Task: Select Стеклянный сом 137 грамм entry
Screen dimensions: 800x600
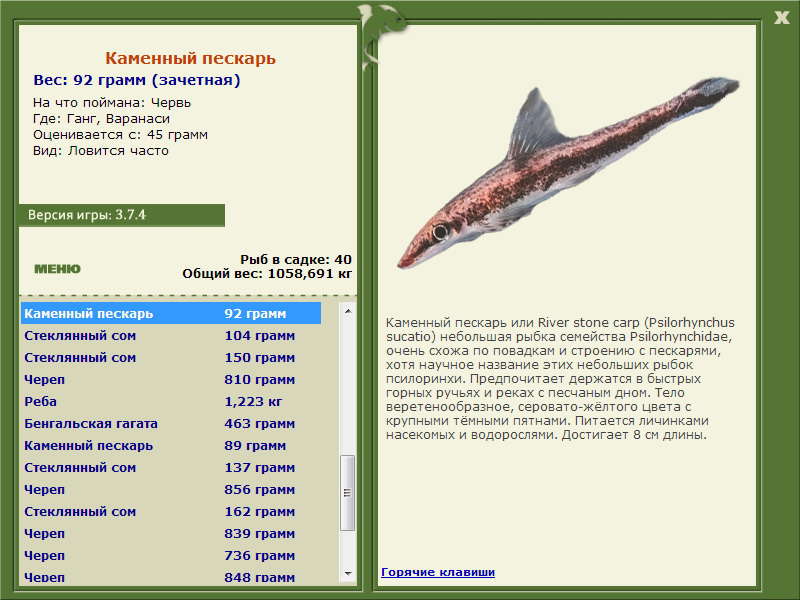Action: (x=171, y=467)
